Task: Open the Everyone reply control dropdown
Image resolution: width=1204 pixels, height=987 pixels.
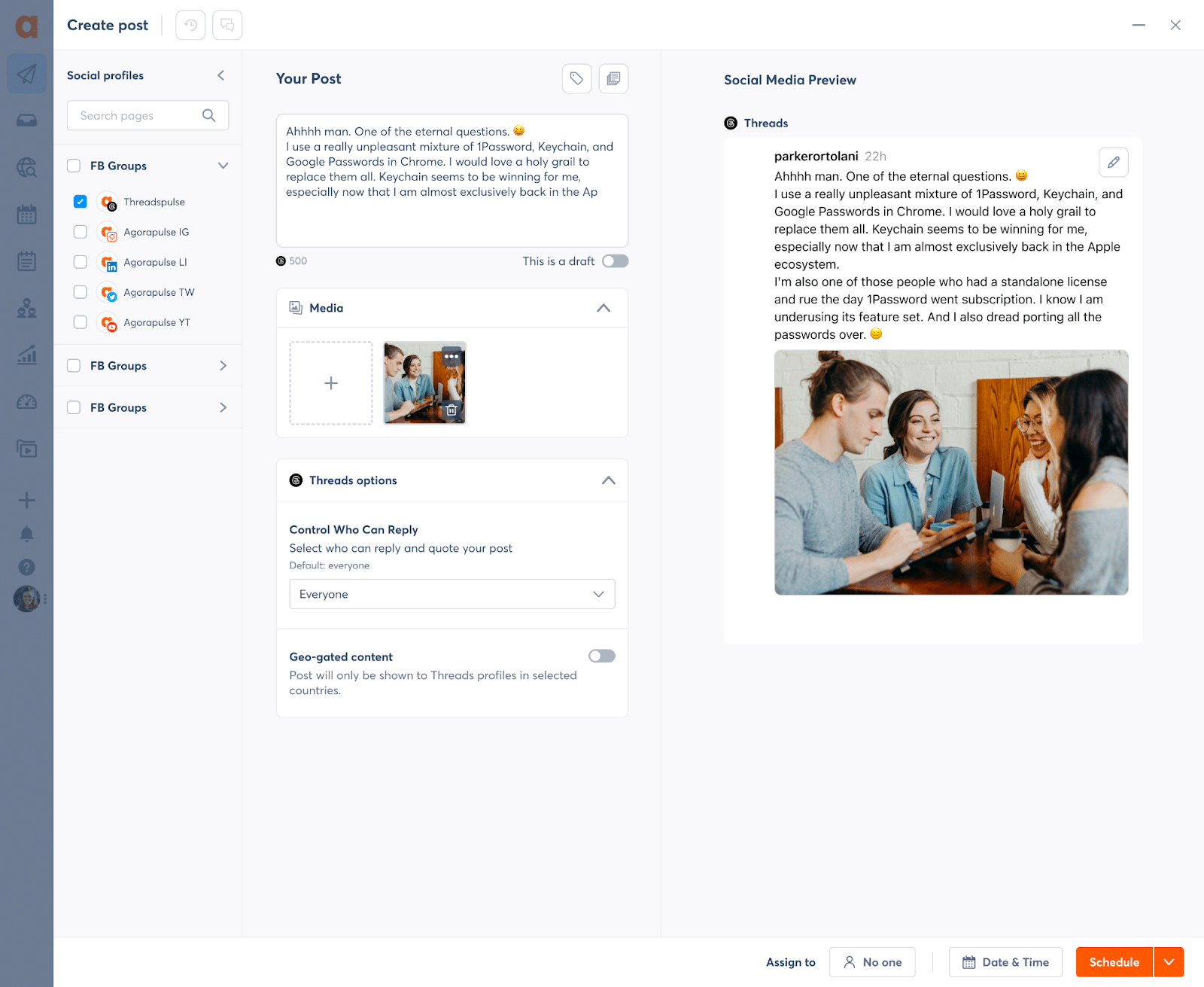Action: coord(452,594)
